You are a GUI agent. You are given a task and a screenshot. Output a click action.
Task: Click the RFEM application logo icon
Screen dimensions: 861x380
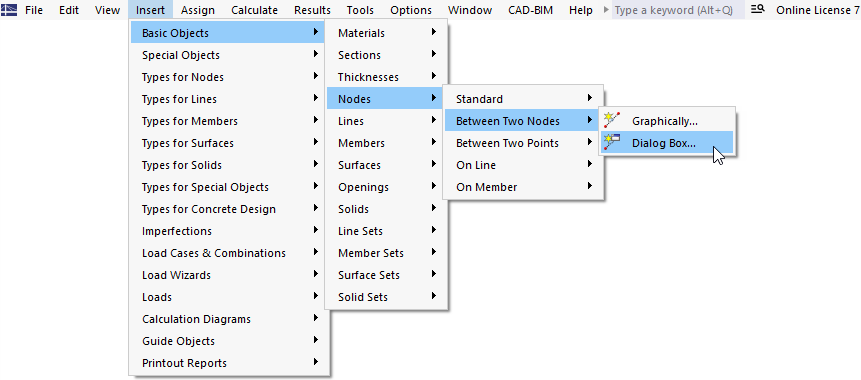[9, 10]
